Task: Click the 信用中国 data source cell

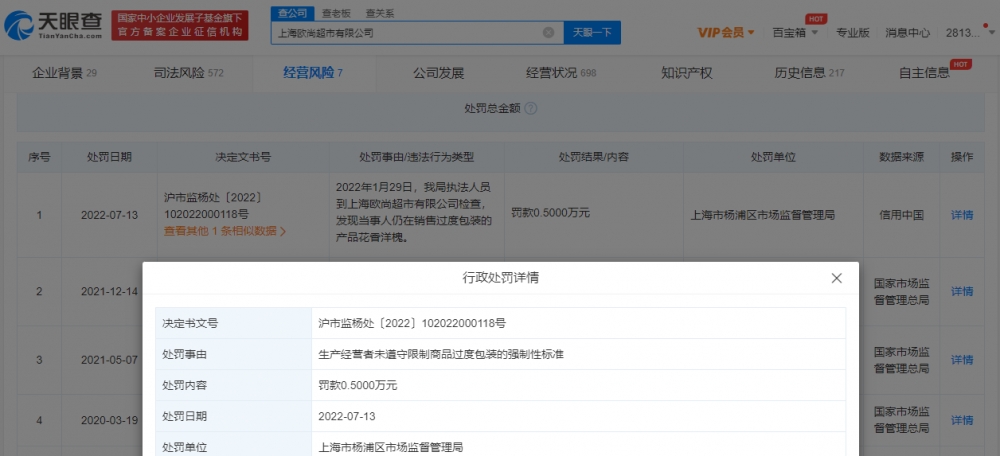Action: point(901,215)
